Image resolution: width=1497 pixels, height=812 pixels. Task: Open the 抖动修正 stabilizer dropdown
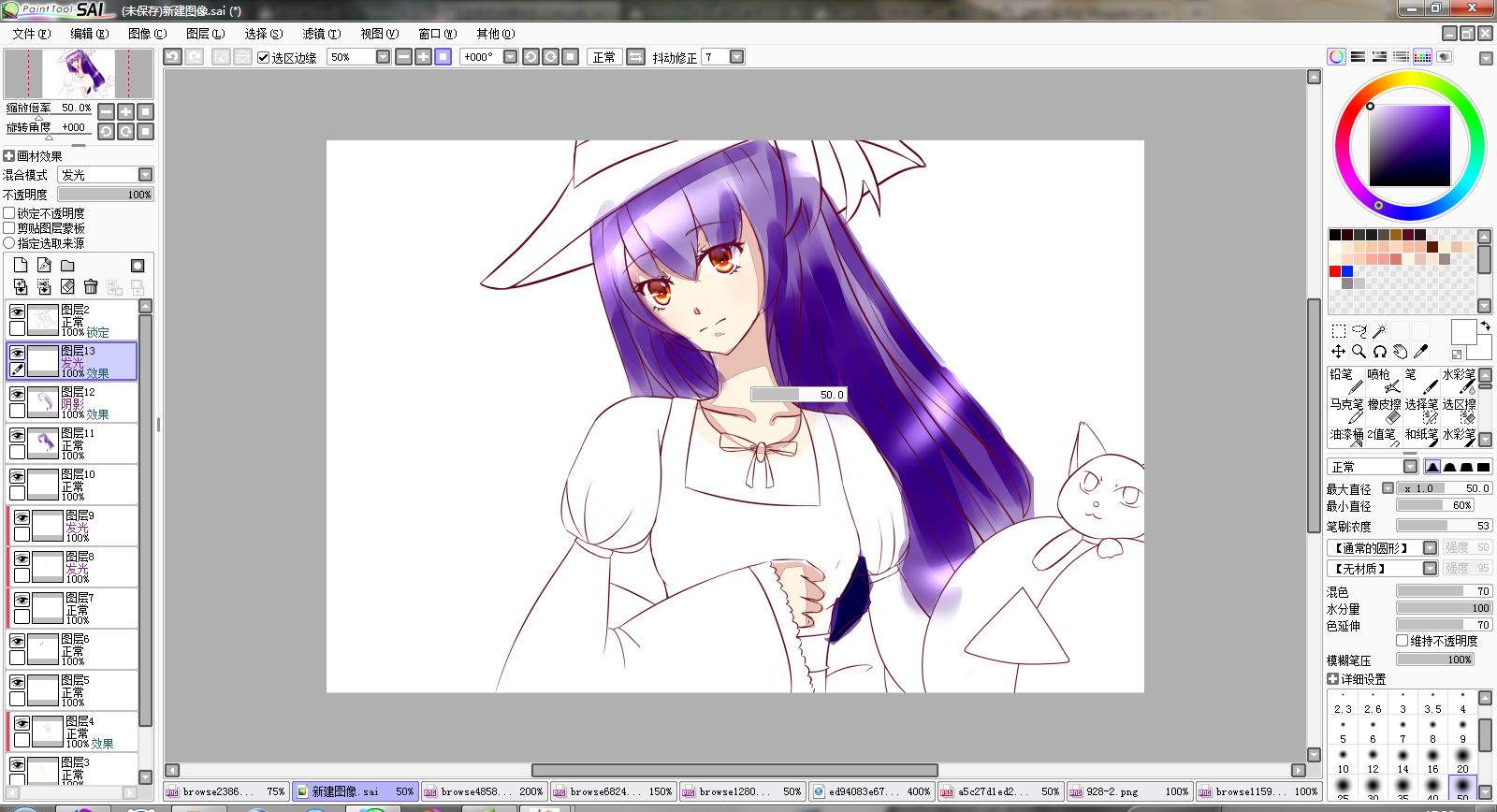[737, 57]
